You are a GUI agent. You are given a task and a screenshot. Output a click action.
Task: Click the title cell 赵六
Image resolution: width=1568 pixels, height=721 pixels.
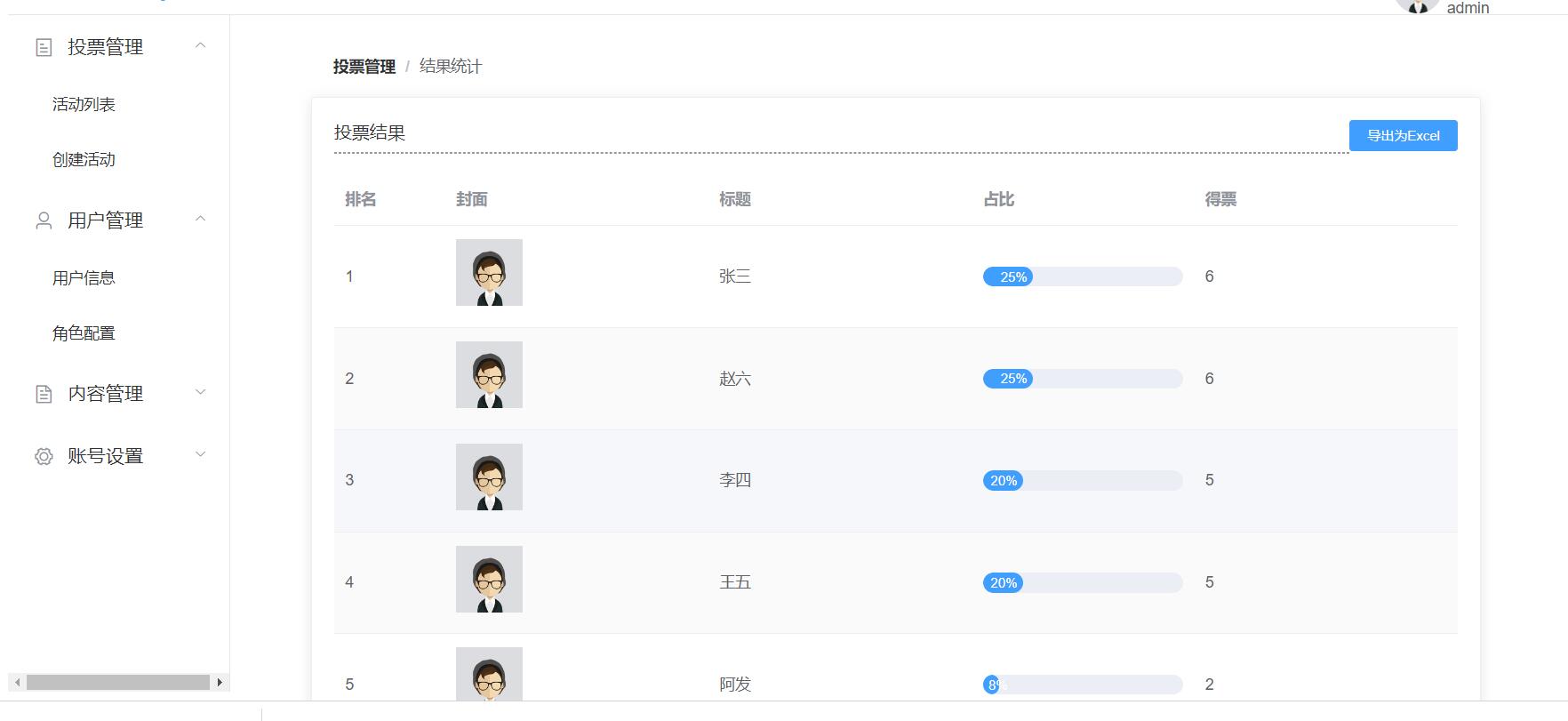pos(735,379)
